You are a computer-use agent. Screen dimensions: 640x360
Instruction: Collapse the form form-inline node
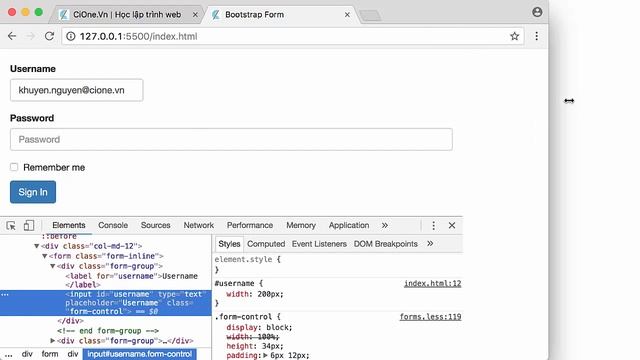tap(44, 256)
